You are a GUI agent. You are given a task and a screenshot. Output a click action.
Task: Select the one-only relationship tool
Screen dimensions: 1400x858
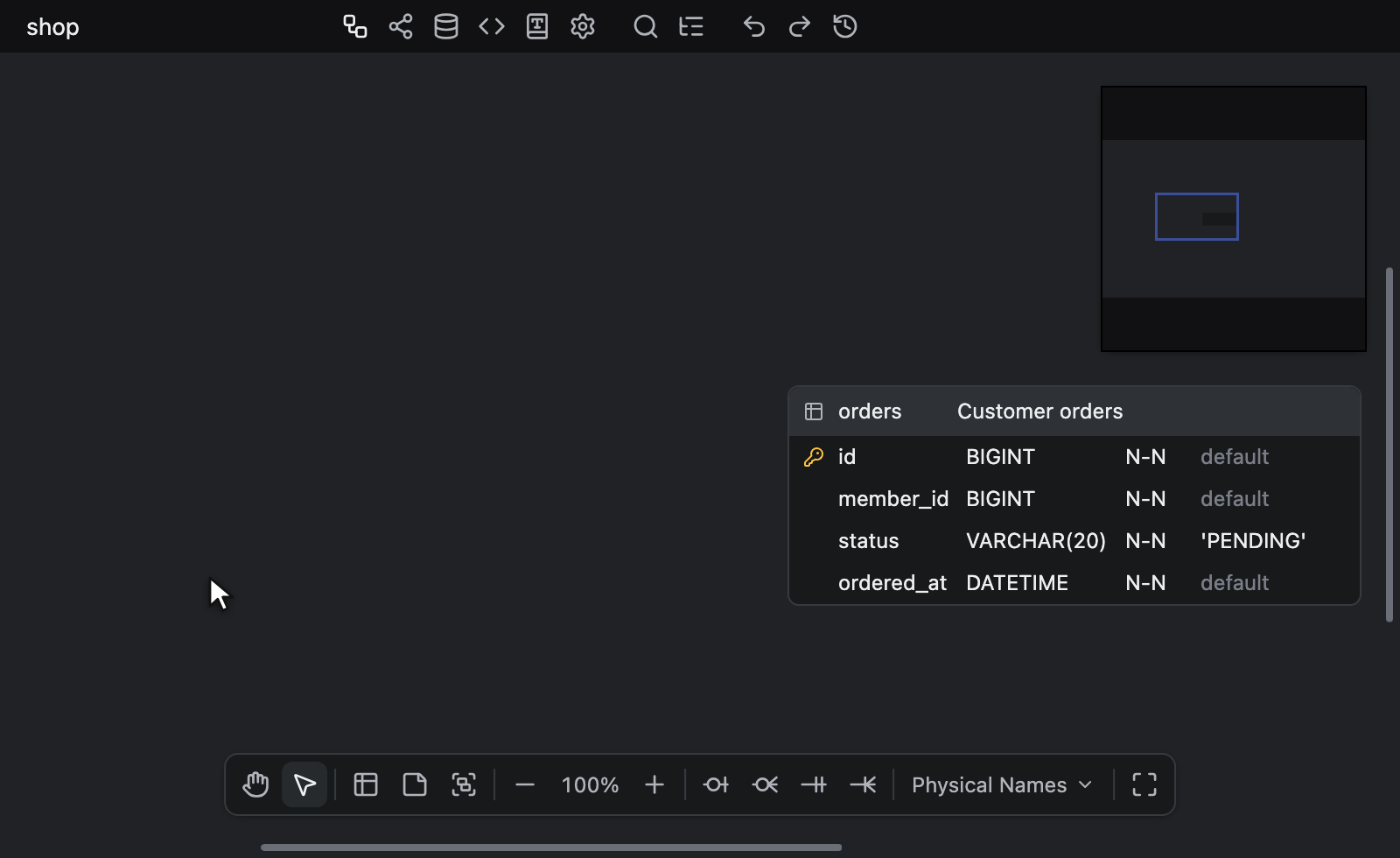tap(814, 784)
